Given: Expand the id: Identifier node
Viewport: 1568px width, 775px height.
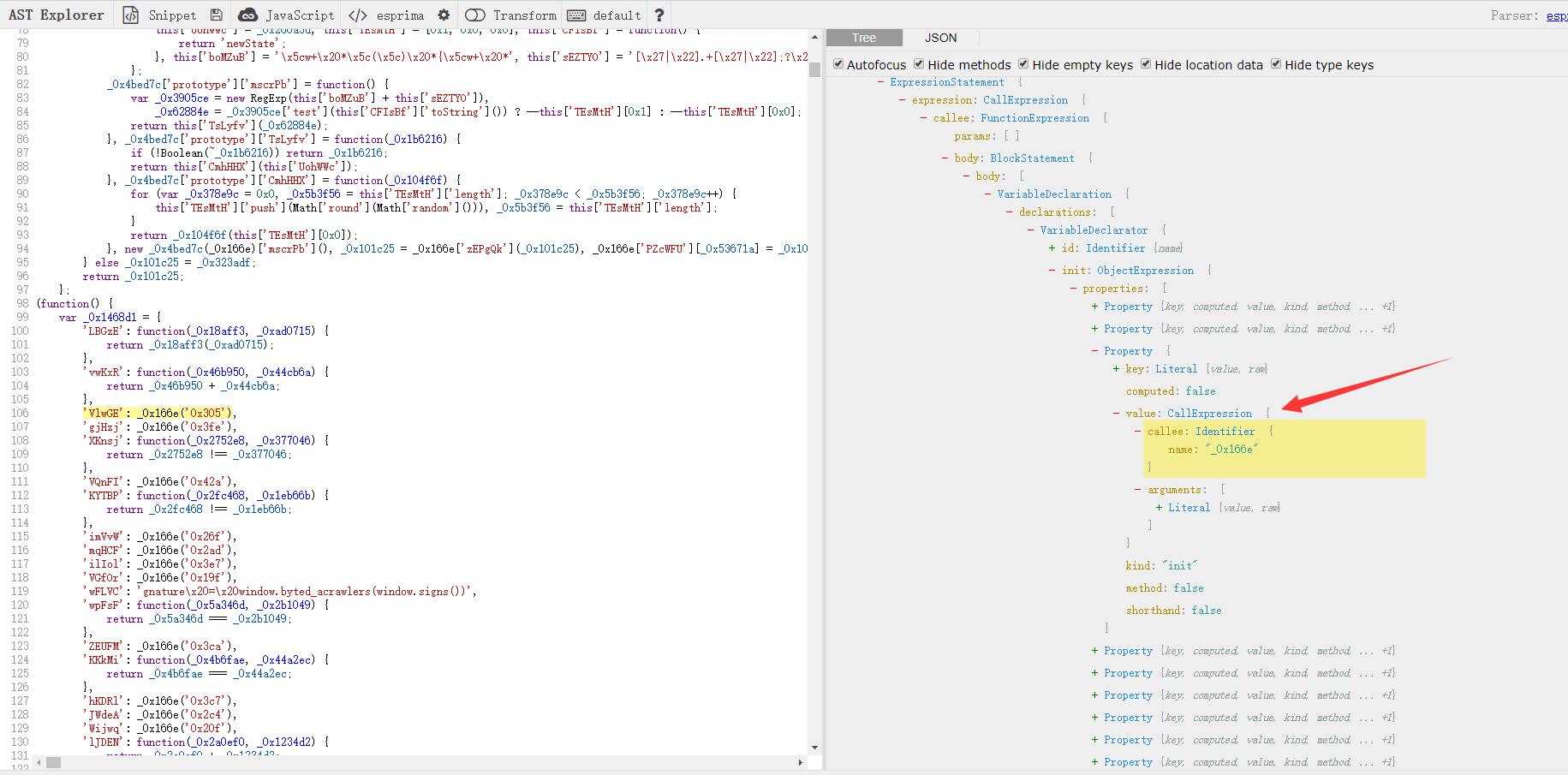Looking at the screenshot, I should click(1052, 248).
